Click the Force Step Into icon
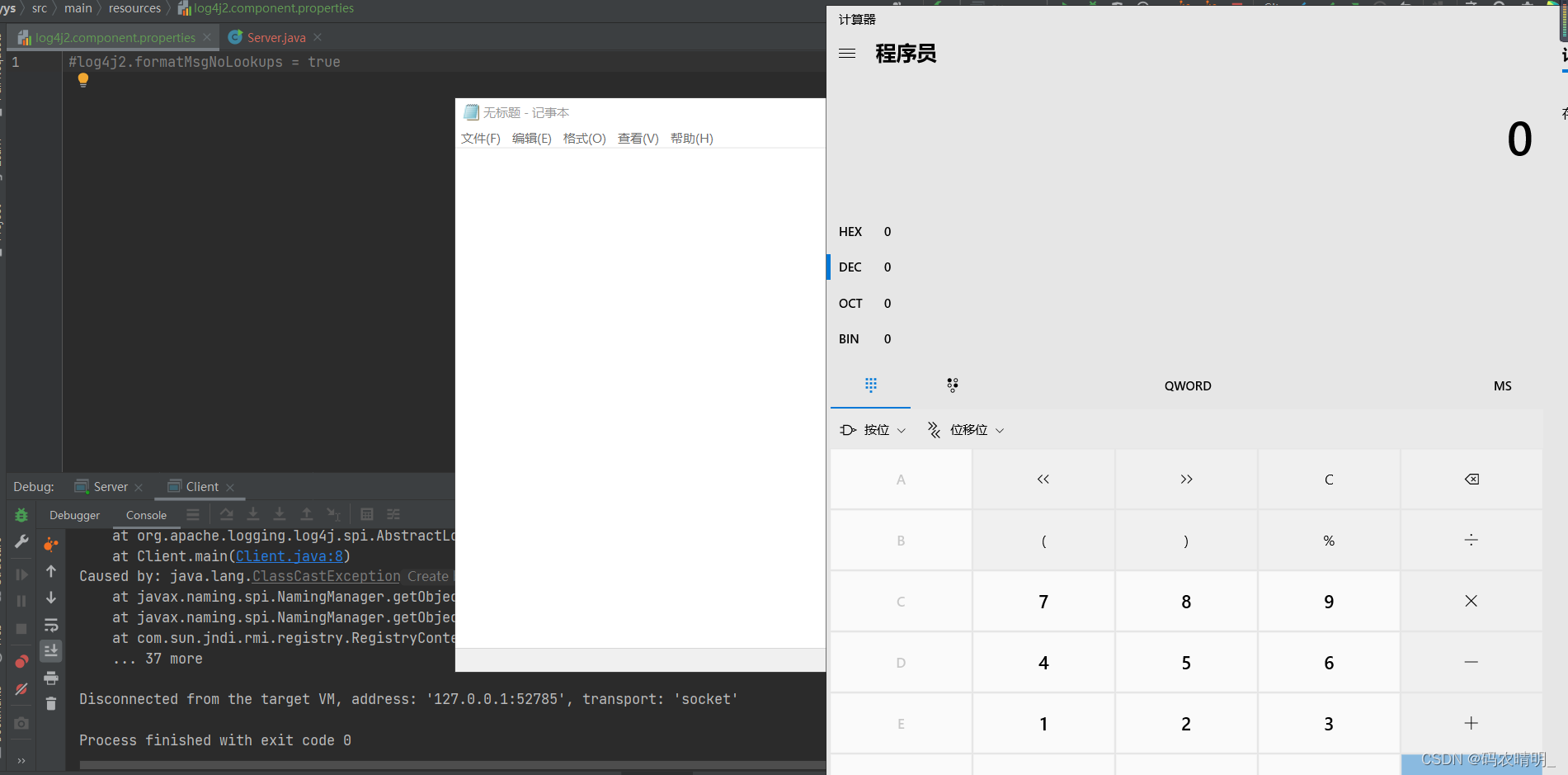Screen dimensions: 1568x775 [280, 514]
